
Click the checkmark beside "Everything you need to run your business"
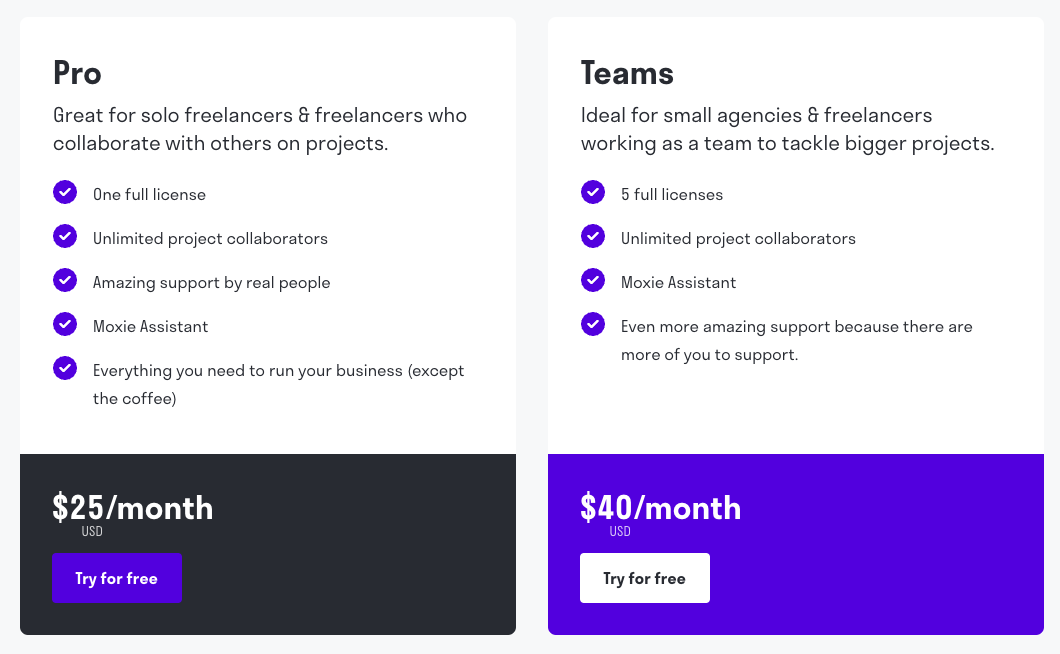coord(65,368)
